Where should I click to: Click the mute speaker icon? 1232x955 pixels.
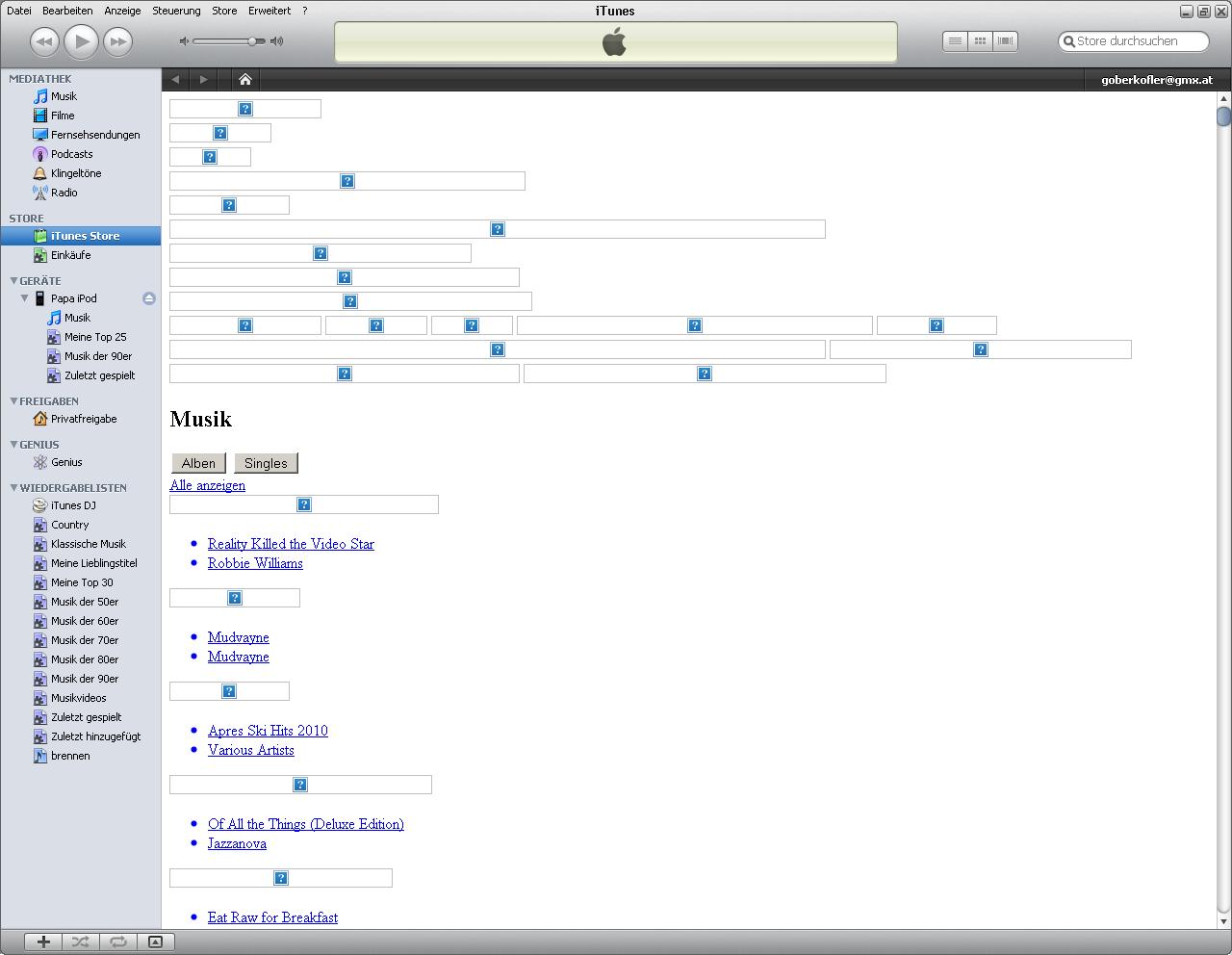(184, 41)
